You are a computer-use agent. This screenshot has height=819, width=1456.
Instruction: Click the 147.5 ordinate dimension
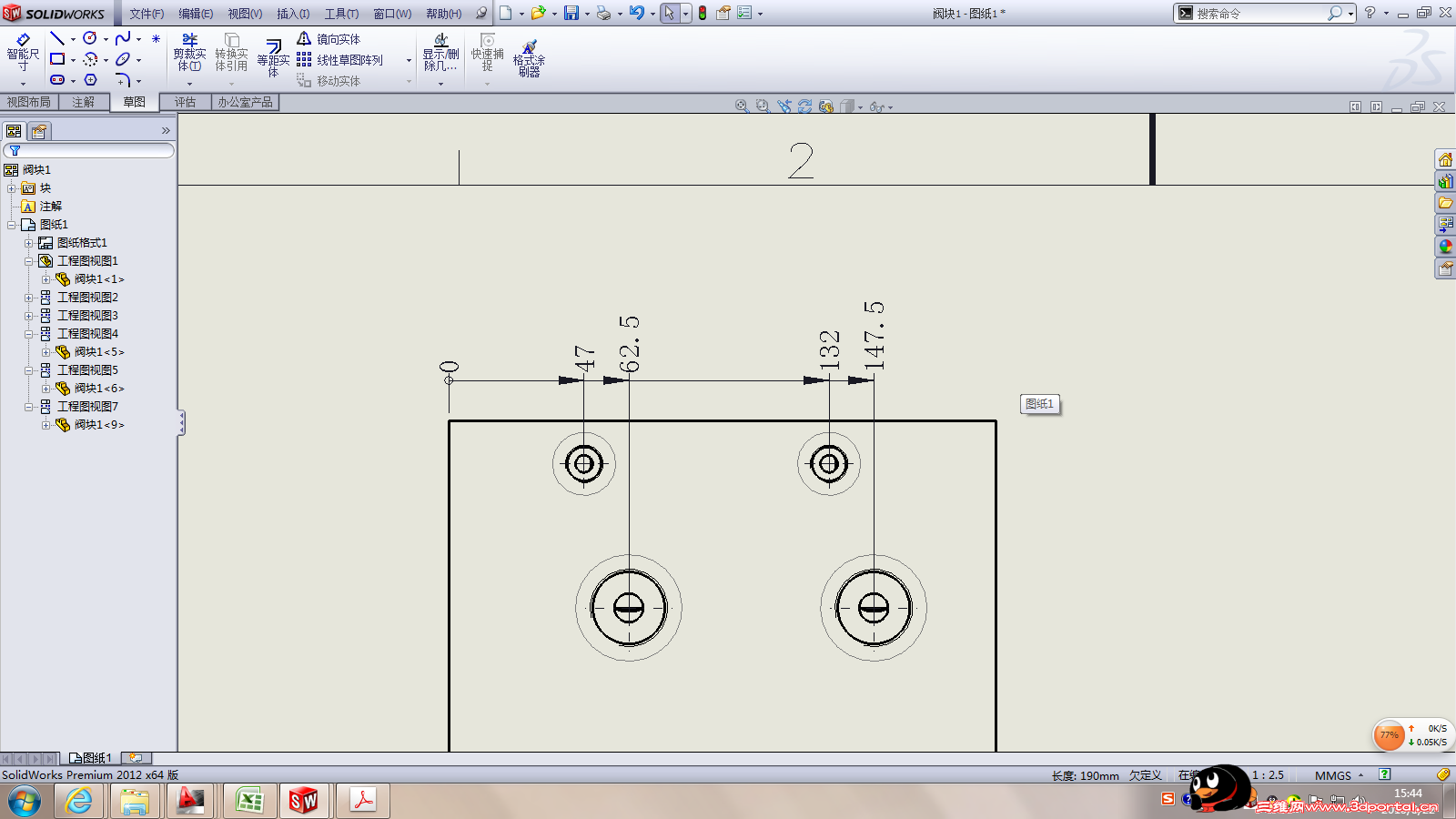point(875,335)
